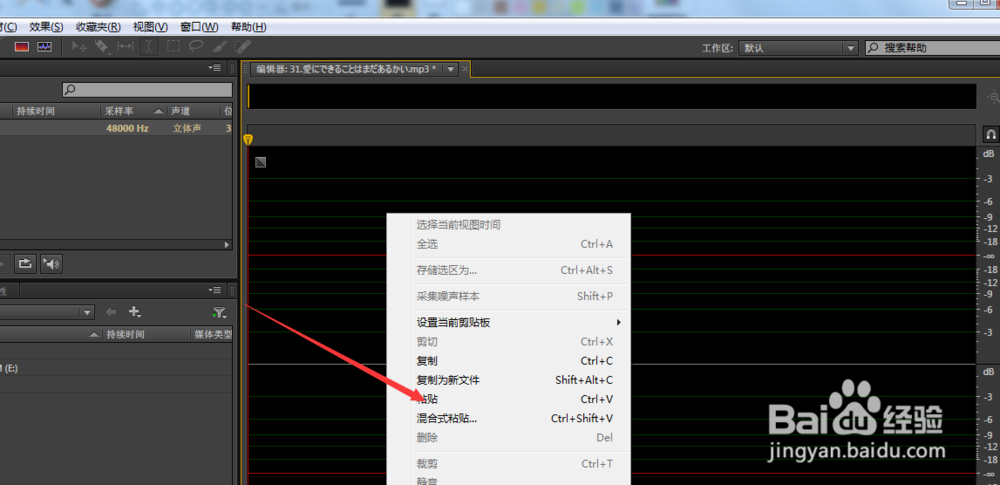Select the Lasso Selection tool

[x=196, y=47]
